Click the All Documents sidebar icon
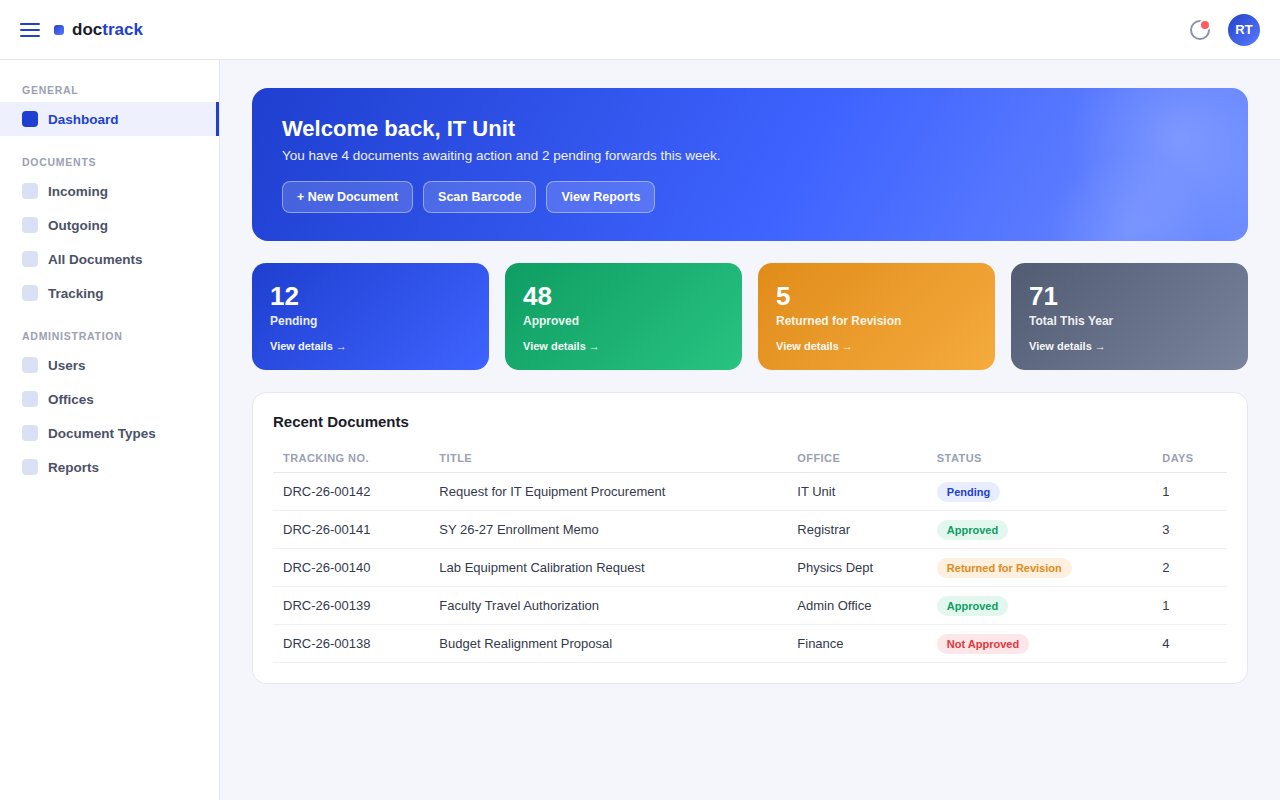Screen dimensions: 1280x800 (30, 259)
